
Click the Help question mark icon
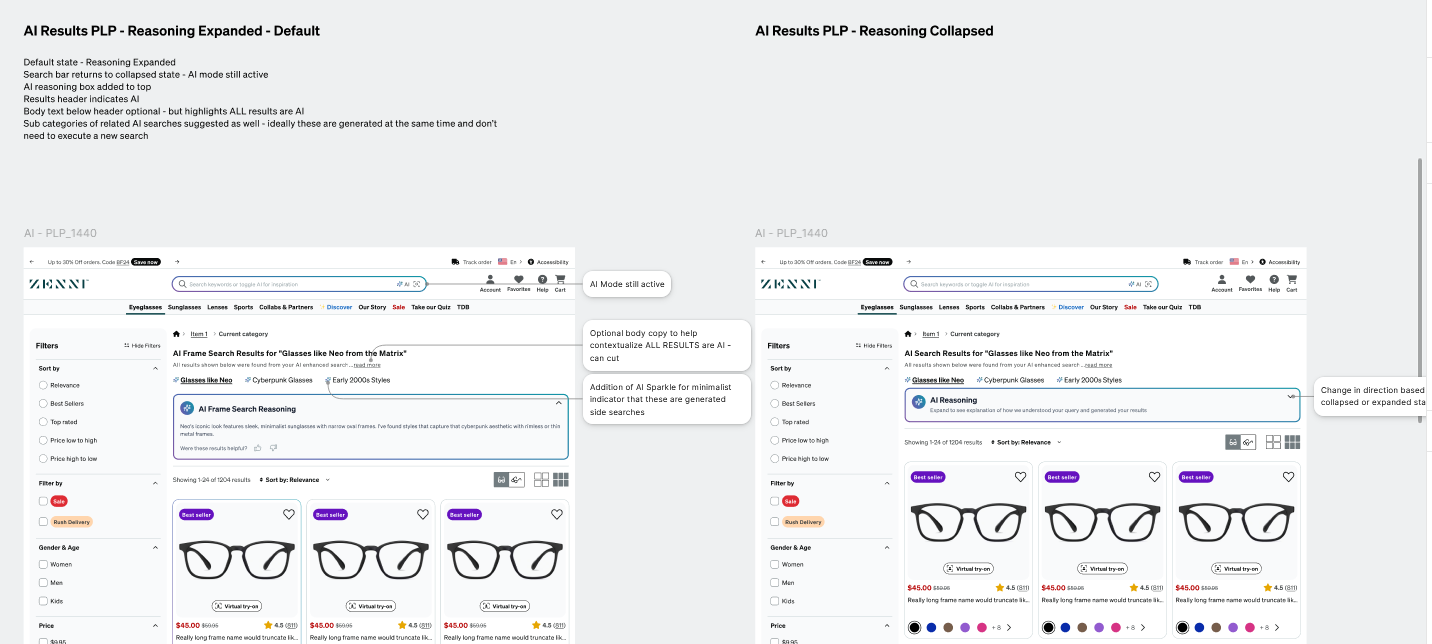click(541, 281)
